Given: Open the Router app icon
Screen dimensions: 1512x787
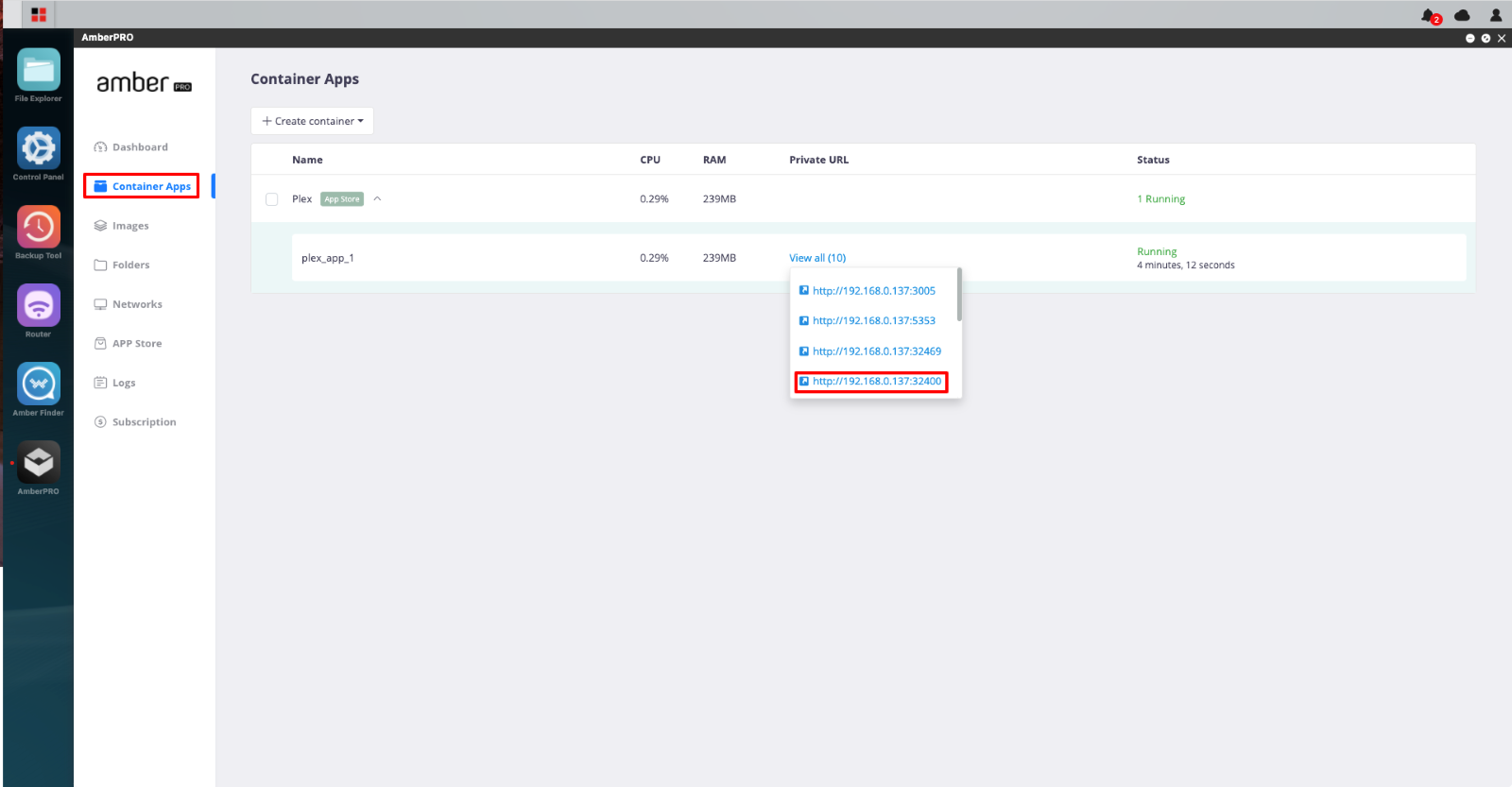Looking at the screenshot, I should coord(39,305).
